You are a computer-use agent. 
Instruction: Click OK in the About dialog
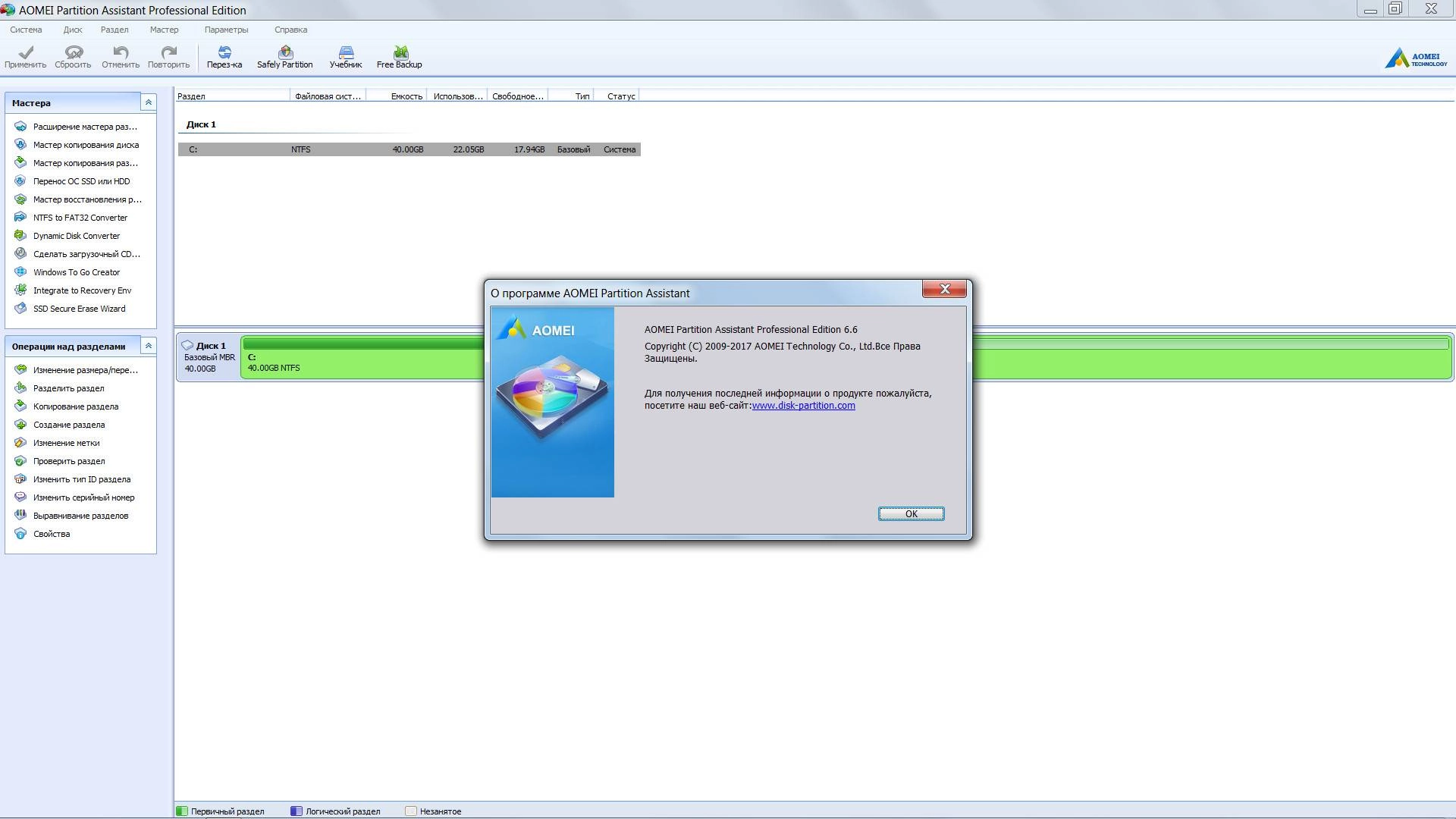coord(911,513)
